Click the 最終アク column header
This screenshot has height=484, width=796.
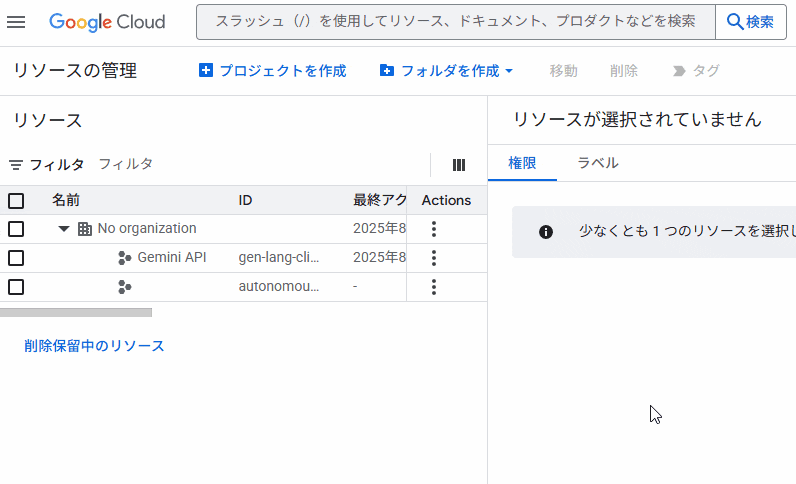click(380, 200)
